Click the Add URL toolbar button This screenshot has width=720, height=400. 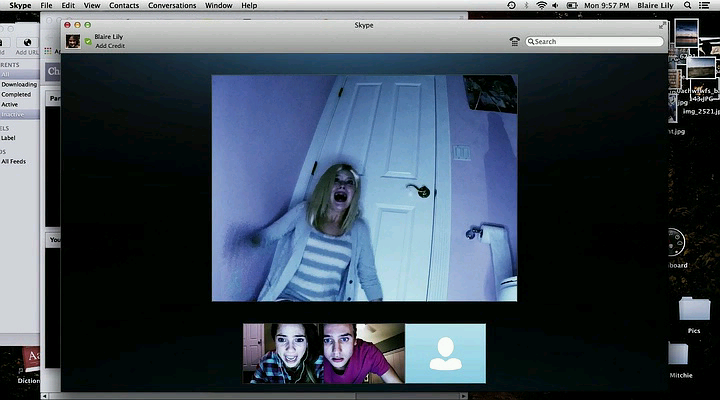pos(28,44)
